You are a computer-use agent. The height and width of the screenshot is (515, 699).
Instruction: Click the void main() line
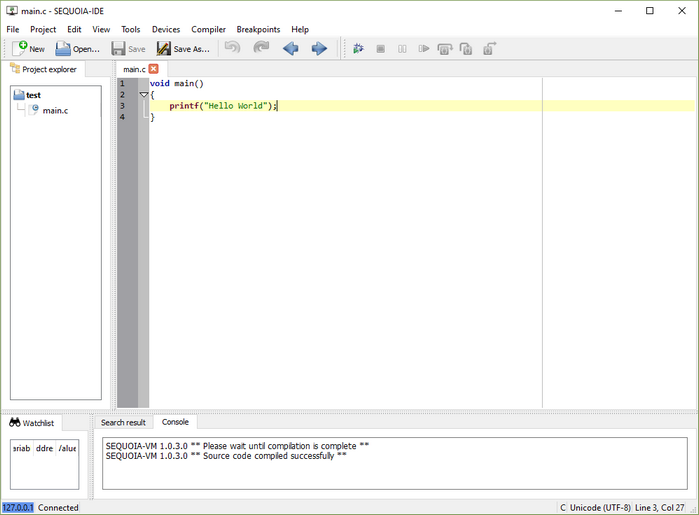click(177, 83)
